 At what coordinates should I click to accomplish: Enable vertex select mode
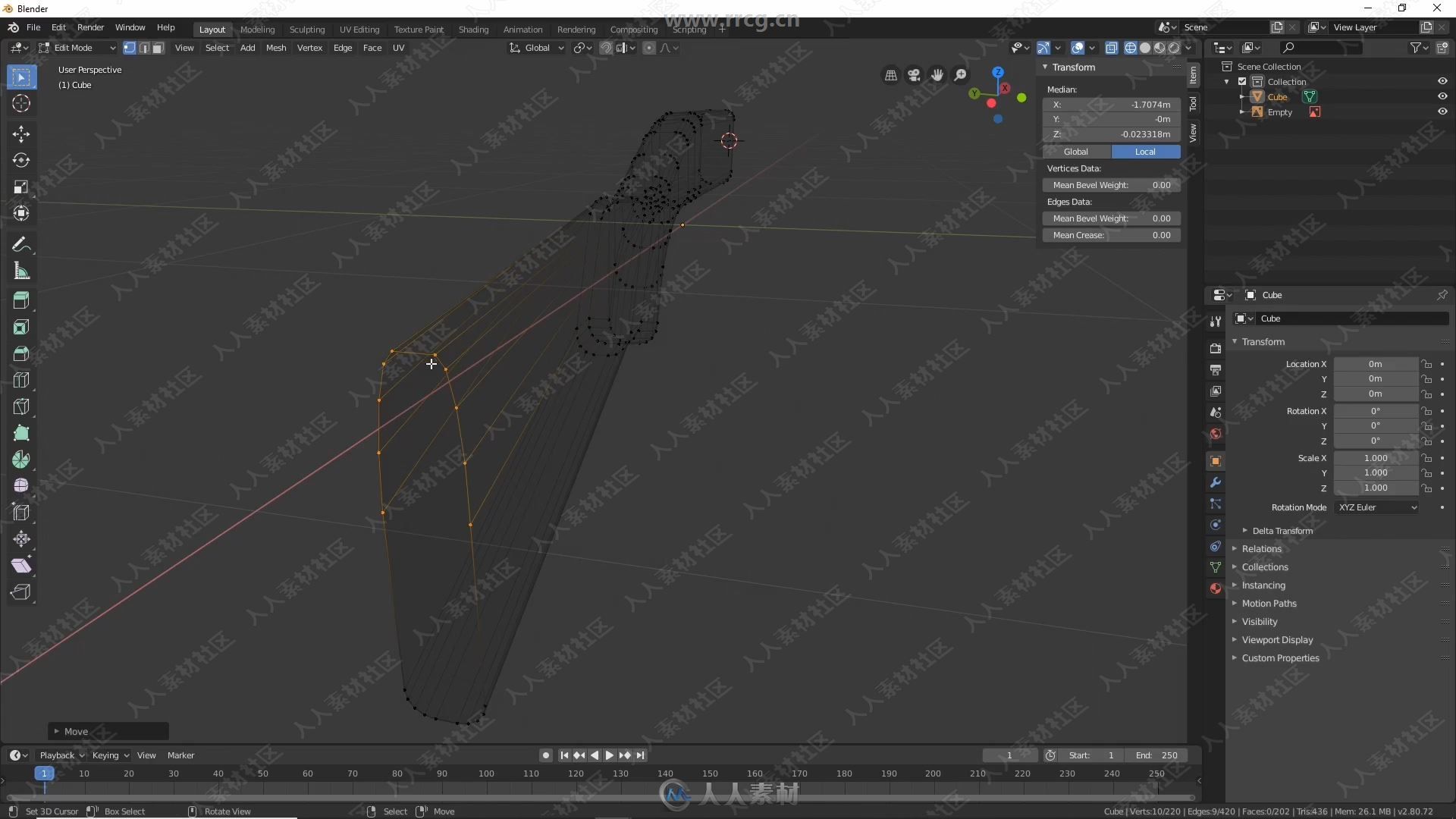pos(130,48)
